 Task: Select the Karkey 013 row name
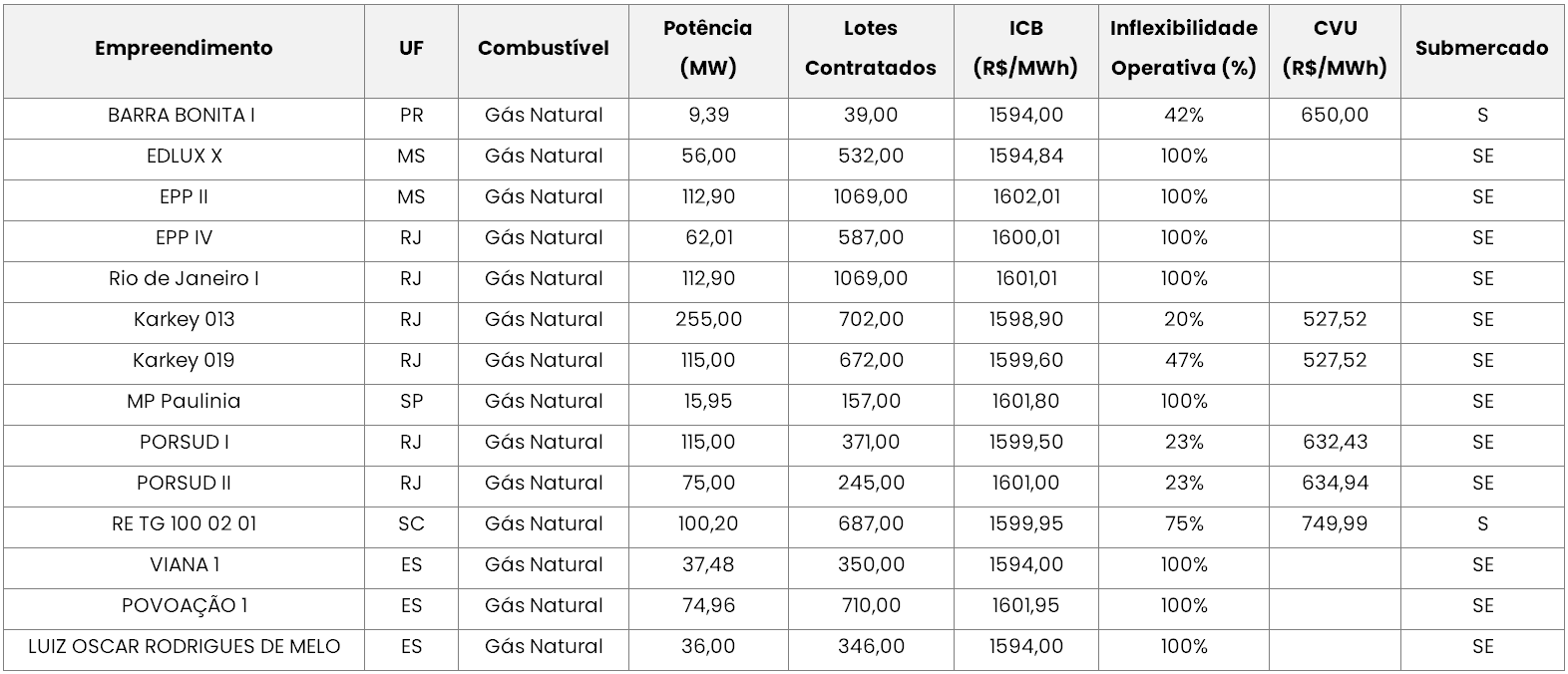point(185,320)
